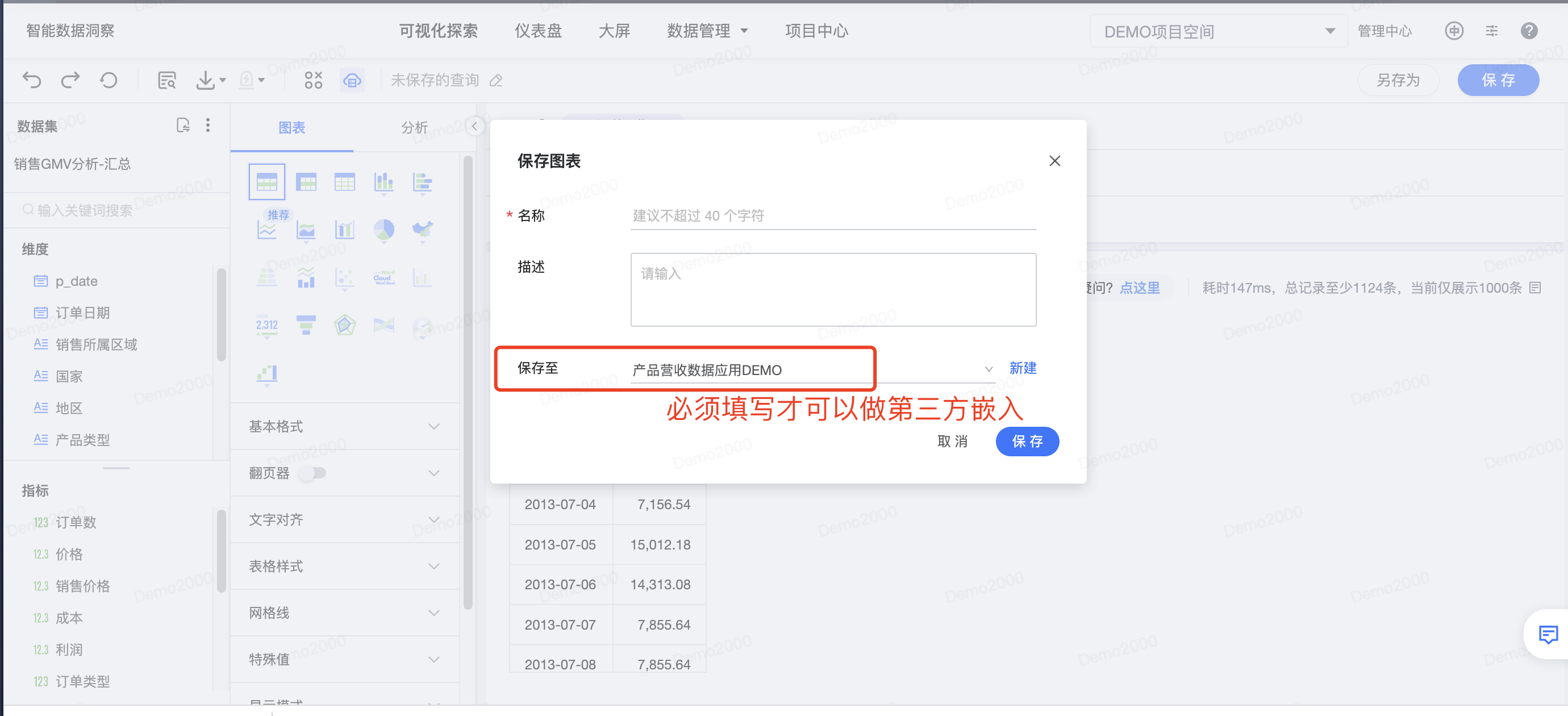Click the four-shapes component icon in toolbar
Image resolution: width=1568 pixels, height=716 pixels.
(x=314, y=80)
